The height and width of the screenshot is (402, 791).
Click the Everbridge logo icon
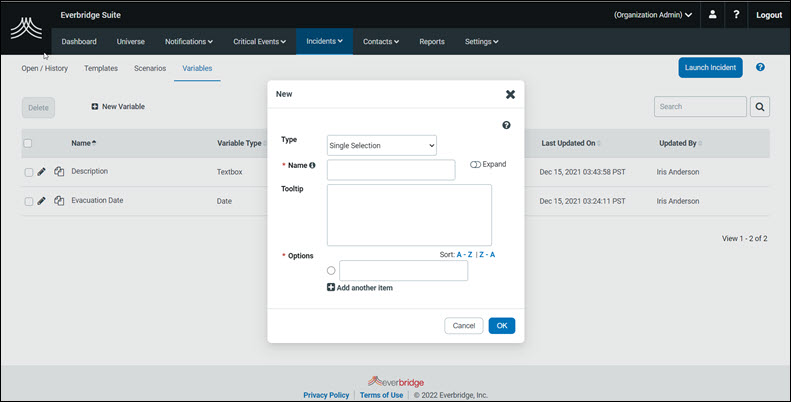pos(26,28)
